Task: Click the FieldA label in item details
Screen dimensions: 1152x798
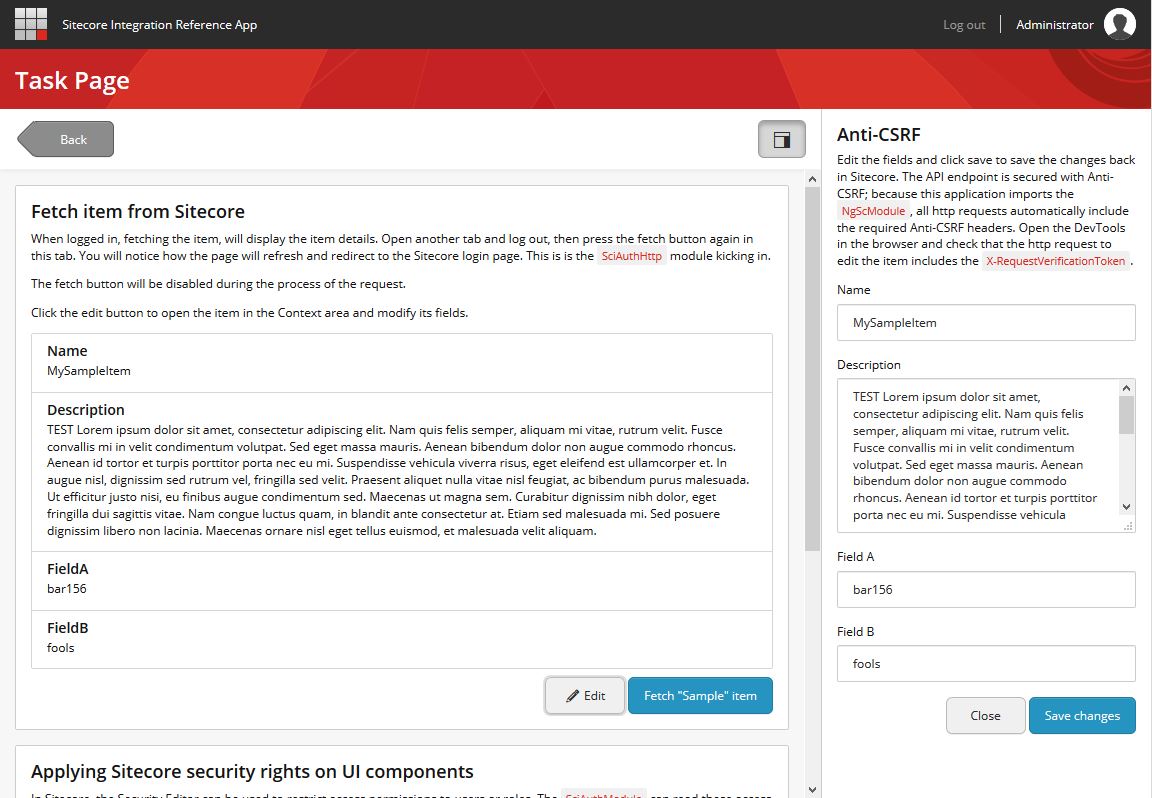Action: click(68, 569)
